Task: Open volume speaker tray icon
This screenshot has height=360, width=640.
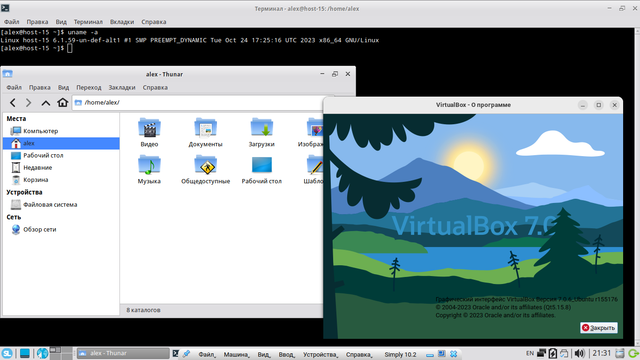Action: coord(579,353)
